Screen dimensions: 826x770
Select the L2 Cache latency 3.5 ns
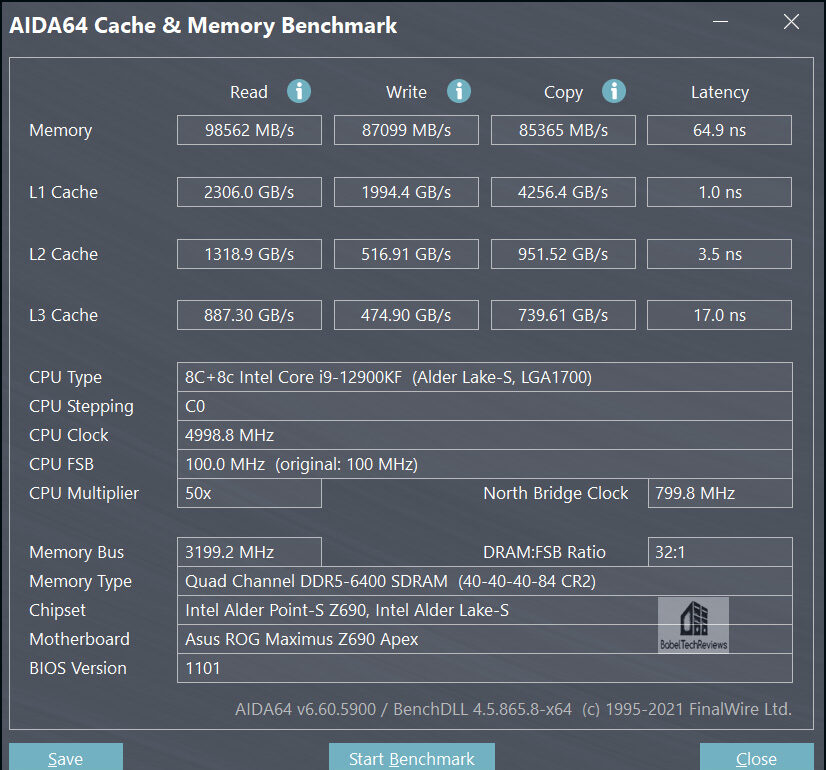719,254
